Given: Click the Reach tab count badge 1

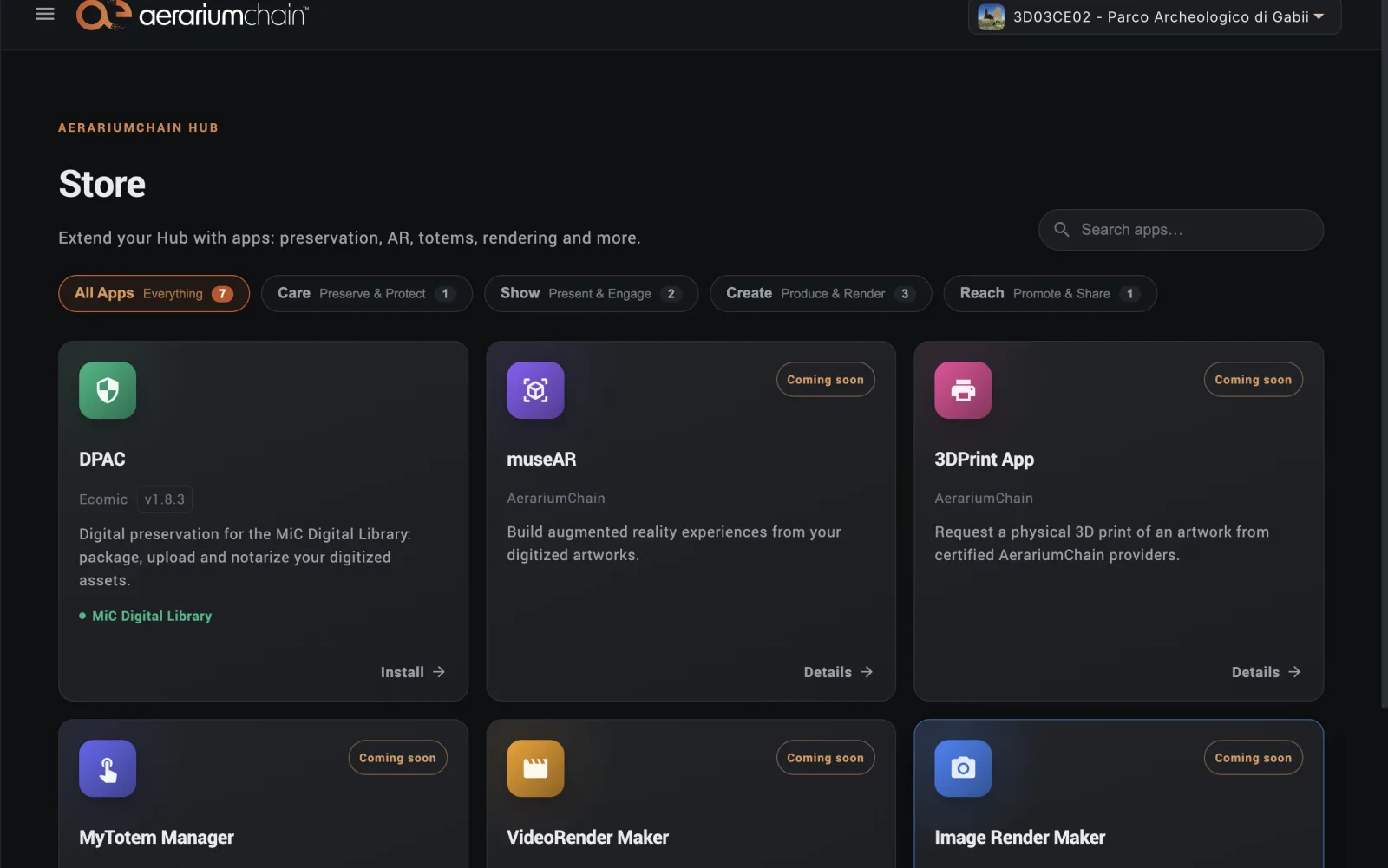Looking at the screenshot, I should click(1129, 294).
